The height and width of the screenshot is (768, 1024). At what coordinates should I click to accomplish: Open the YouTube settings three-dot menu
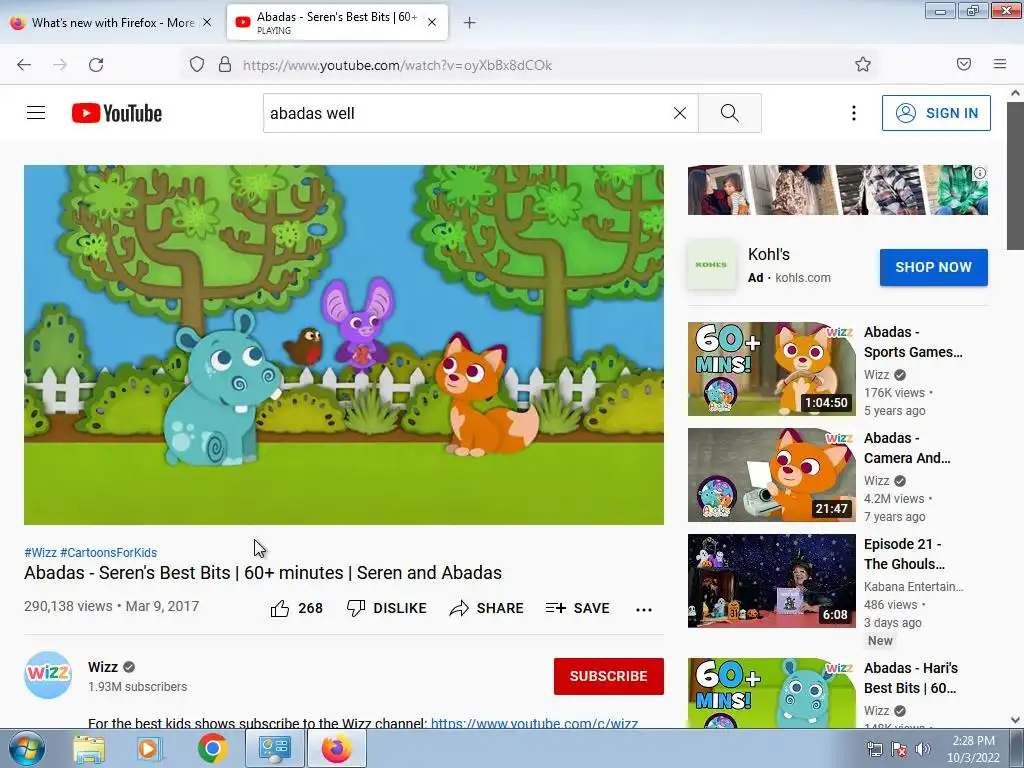point(854,113)
